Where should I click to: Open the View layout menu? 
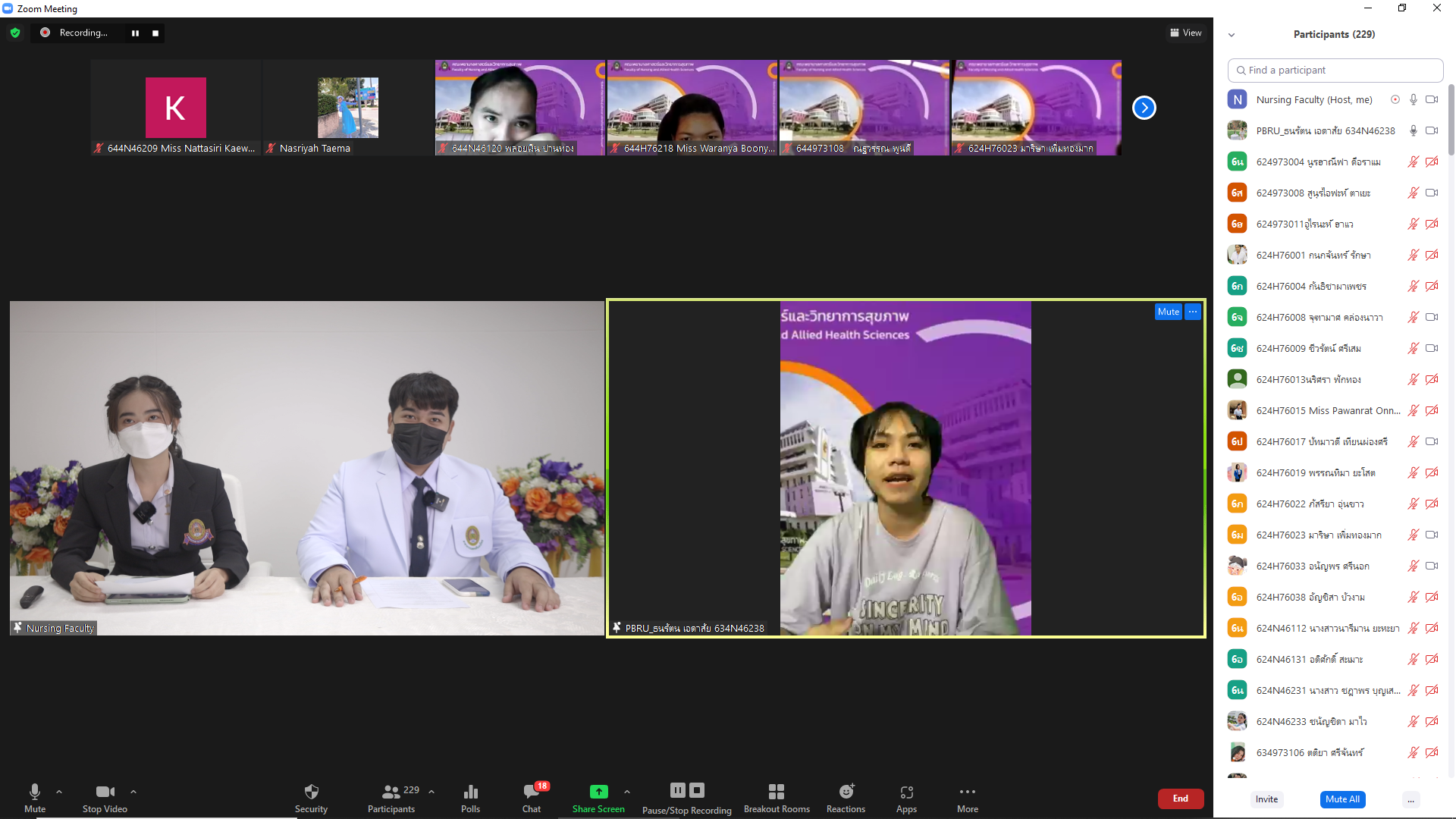tap(1186, 33)
